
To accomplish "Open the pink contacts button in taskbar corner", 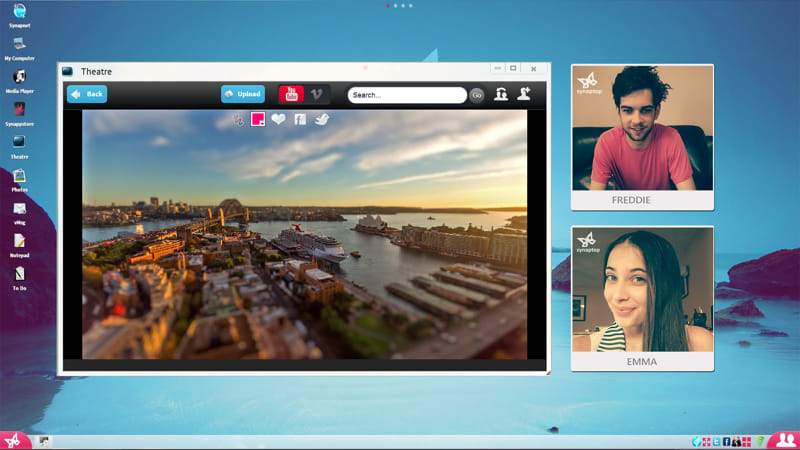I will coord(784,441).
